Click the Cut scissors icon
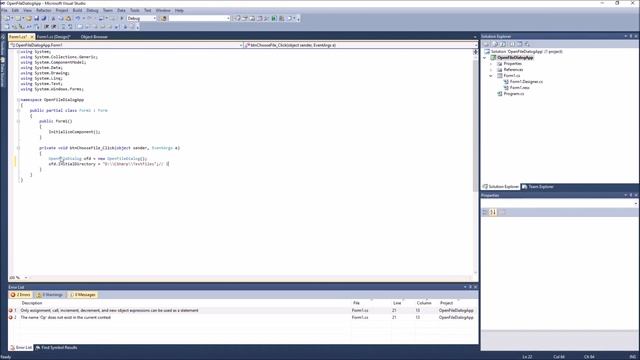The height and width of the screenshot is (360, 640). pyautogui.click(x=53, y=18)
